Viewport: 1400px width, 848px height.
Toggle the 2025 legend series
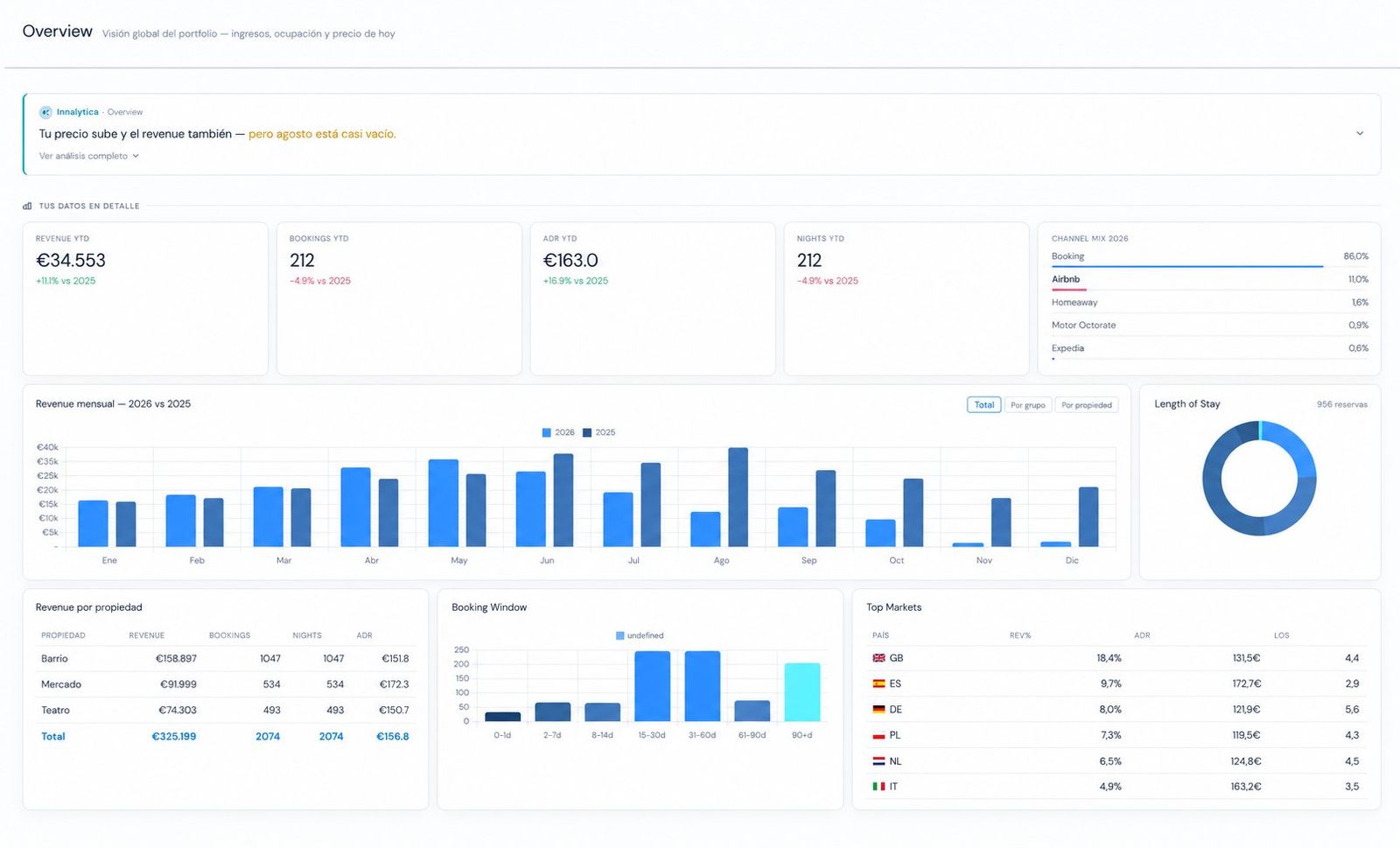coord(598,432)
